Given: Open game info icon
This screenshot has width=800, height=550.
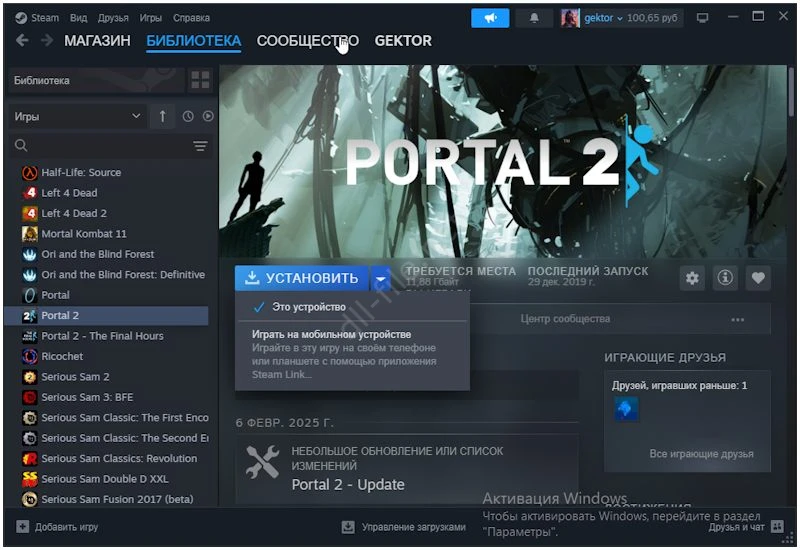Looking at the screenshot, I should (x=725, y=278).
